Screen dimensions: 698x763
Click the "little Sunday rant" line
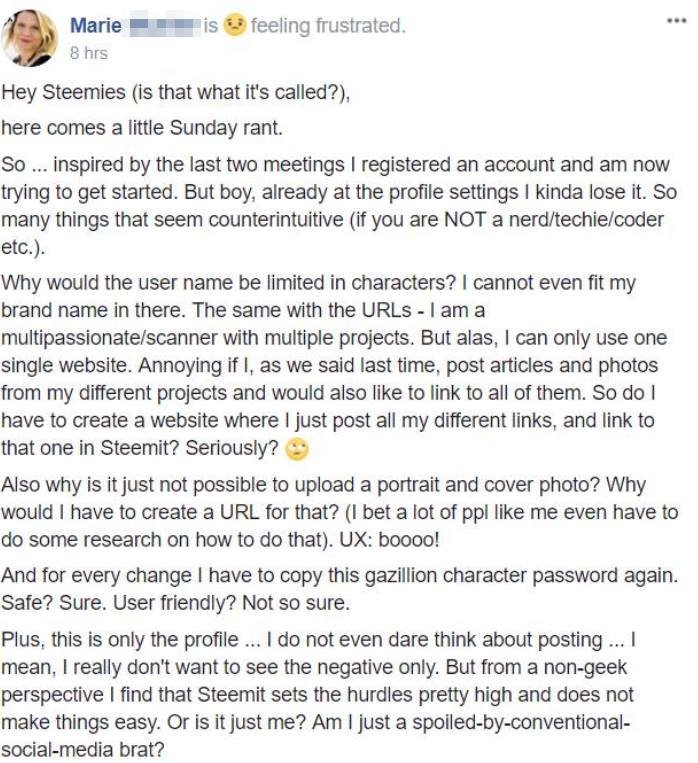point(142,128)
